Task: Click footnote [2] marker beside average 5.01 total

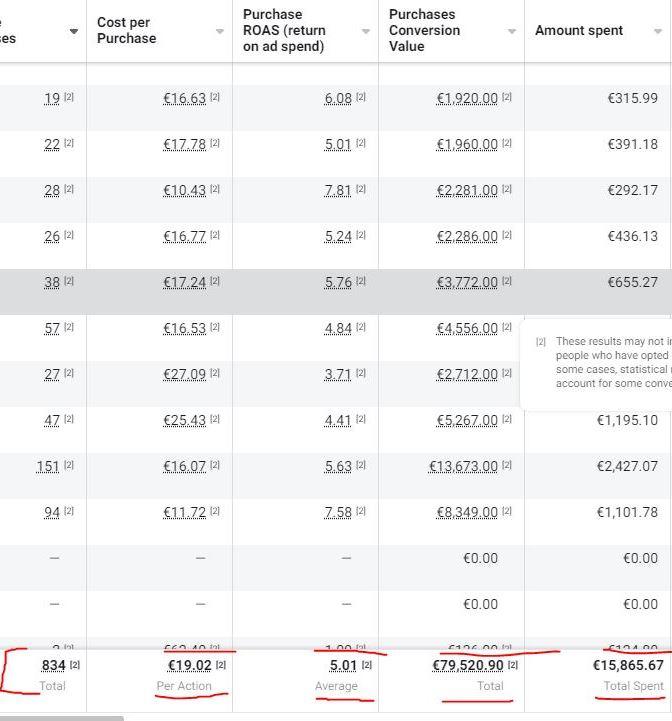Action: 367,664
